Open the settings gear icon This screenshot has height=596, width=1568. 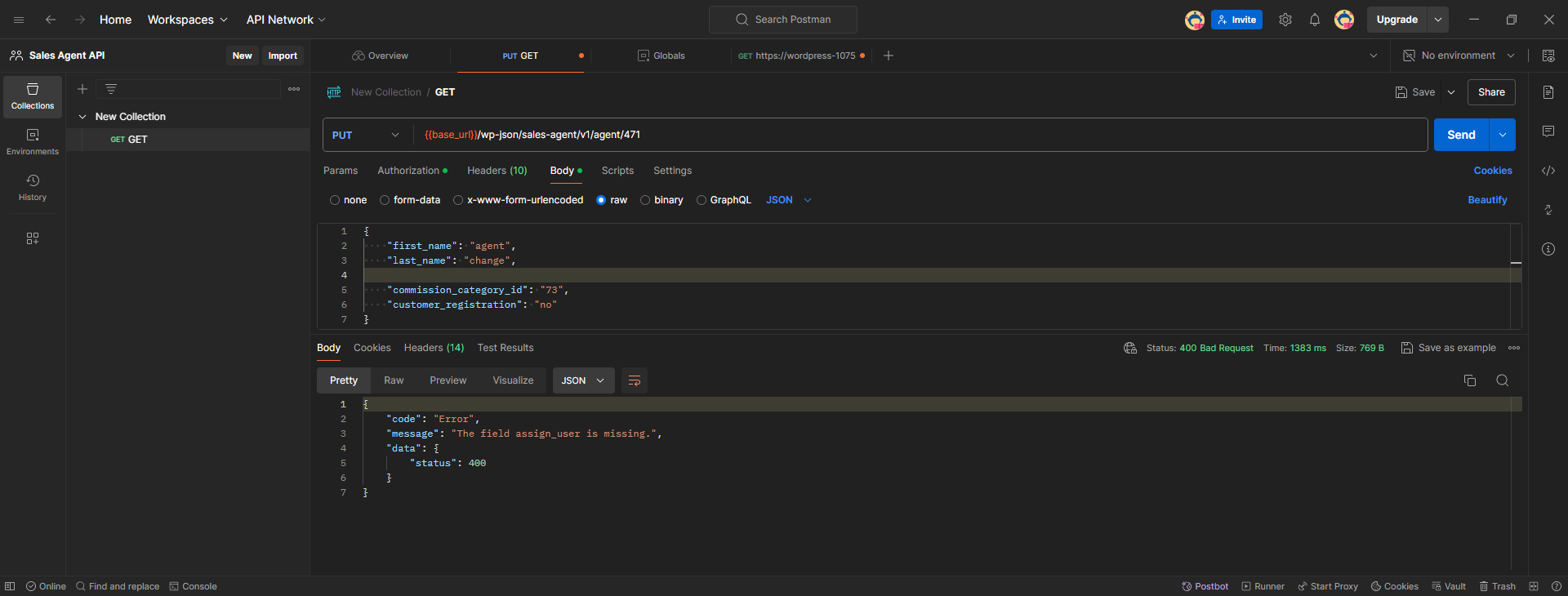(1285, 20)
